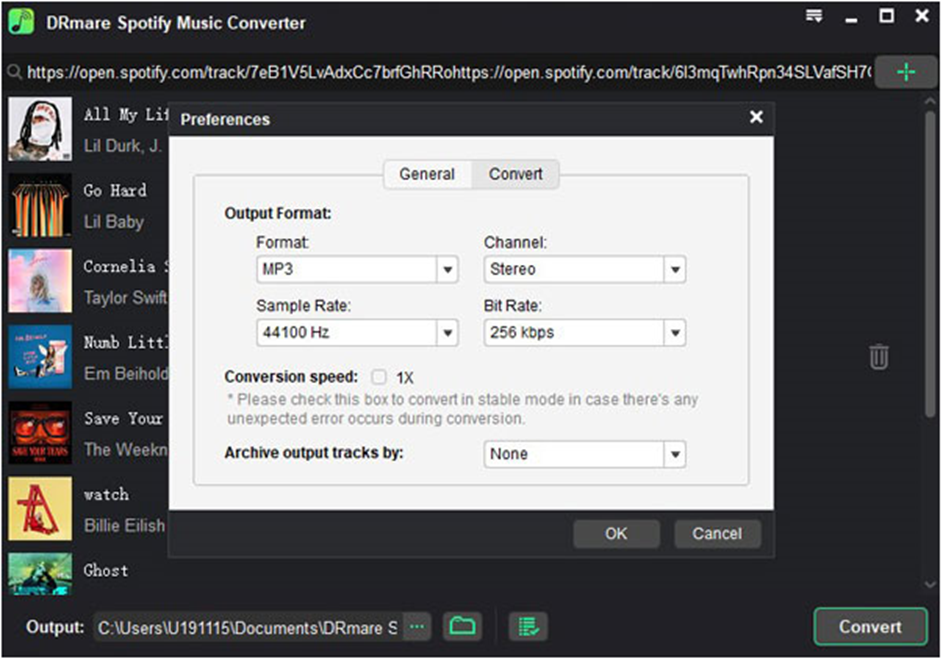Click the three-dots browse output path button
Viewport: 943px width, 659px height.
tap(418, 627)
